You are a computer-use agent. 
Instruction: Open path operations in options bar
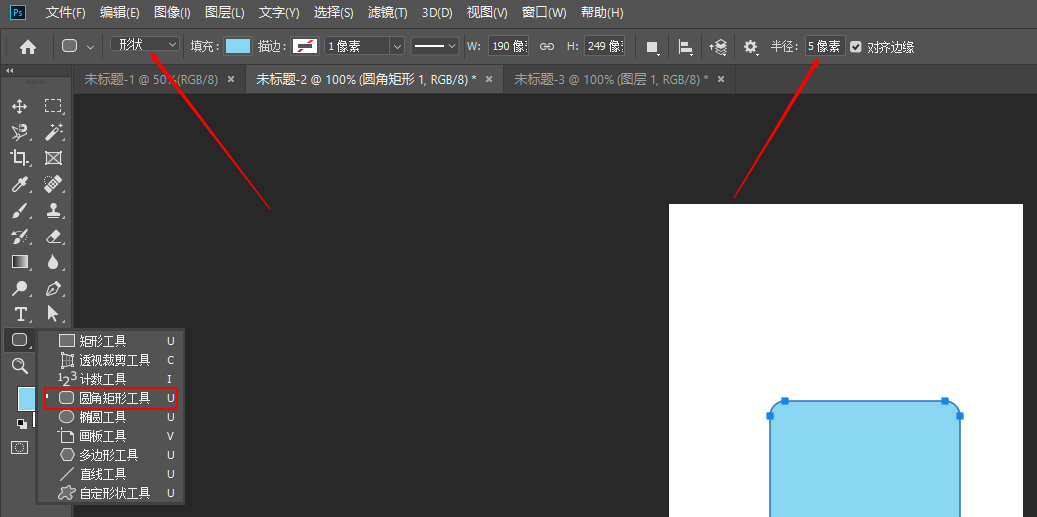(x=653, y=47)
